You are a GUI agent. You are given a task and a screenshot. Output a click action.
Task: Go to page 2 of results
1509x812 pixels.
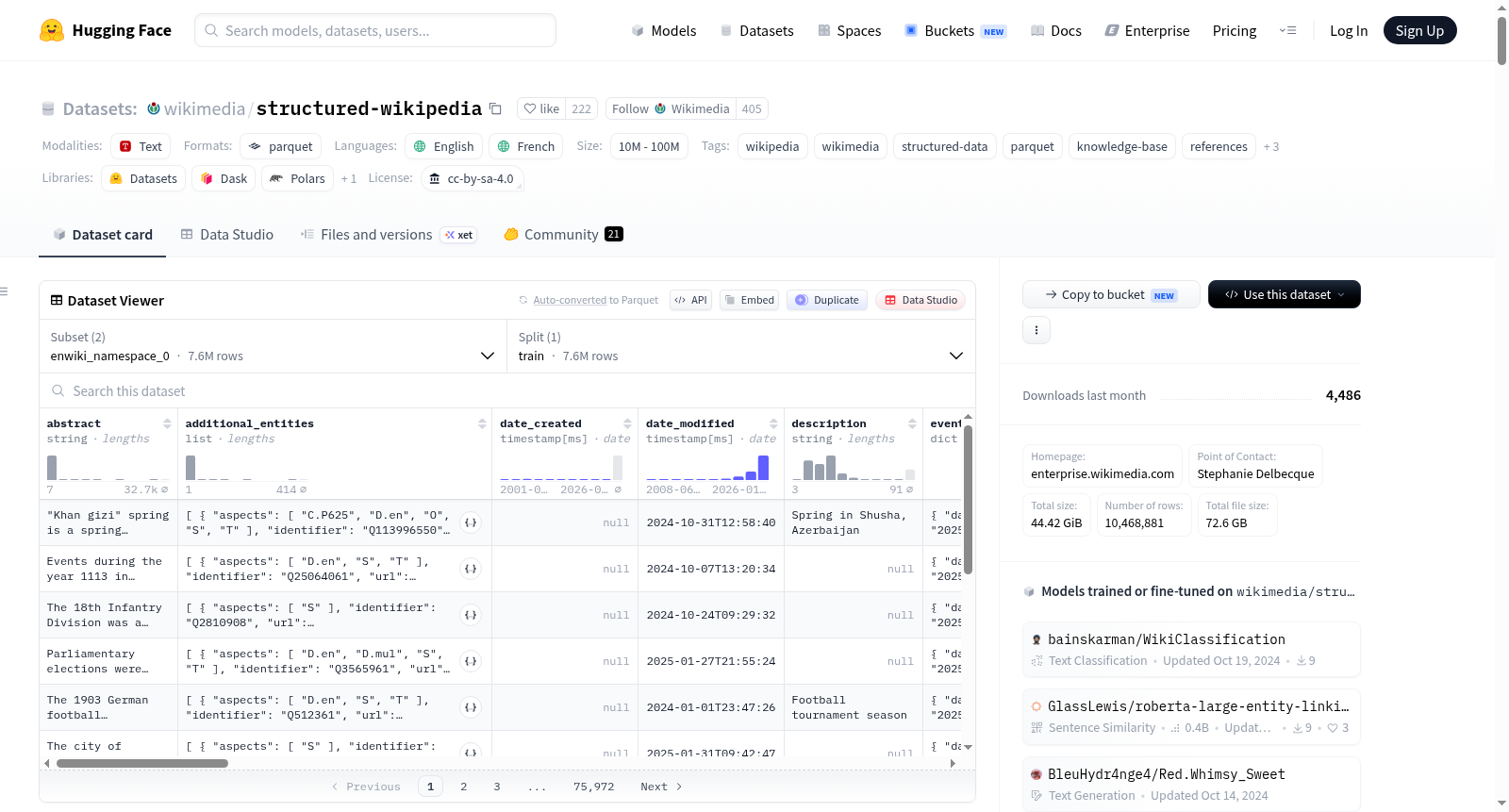463,787
